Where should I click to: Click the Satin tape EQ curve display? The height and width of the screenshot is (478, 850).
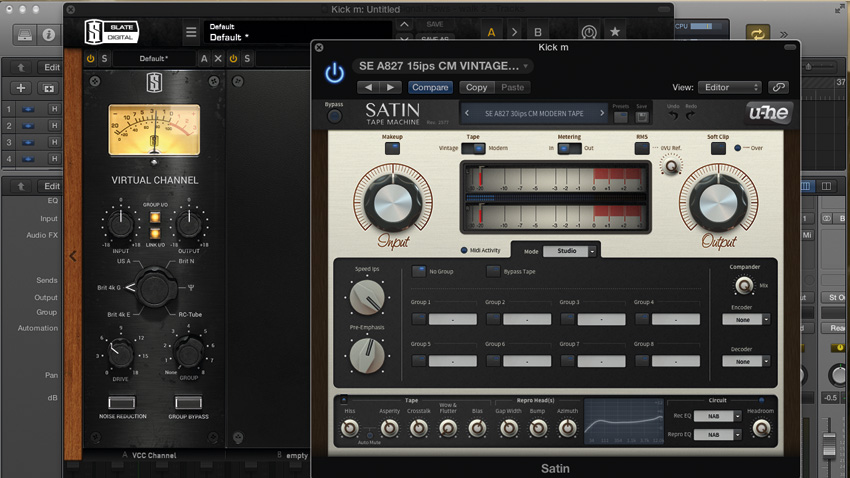623,422
